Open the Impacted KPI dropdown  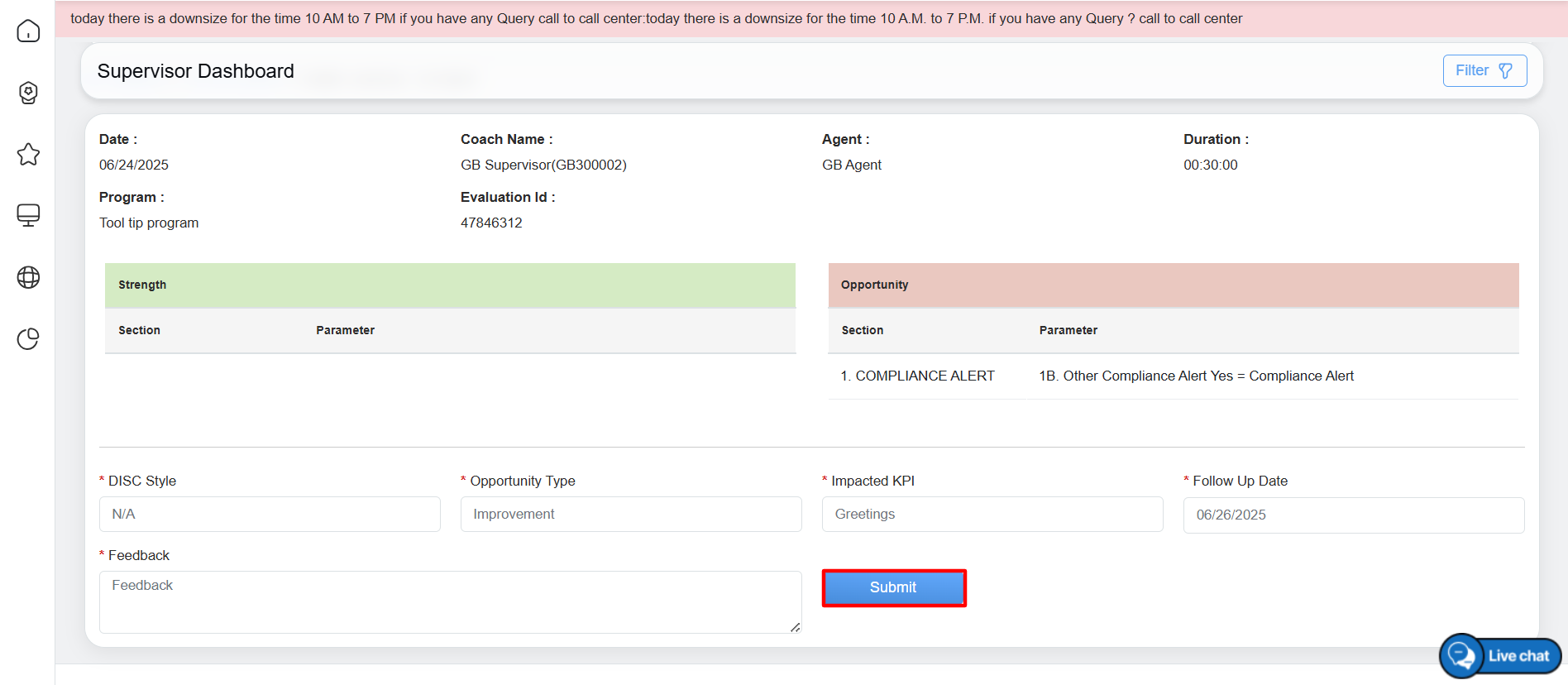[x=992, y=515]
